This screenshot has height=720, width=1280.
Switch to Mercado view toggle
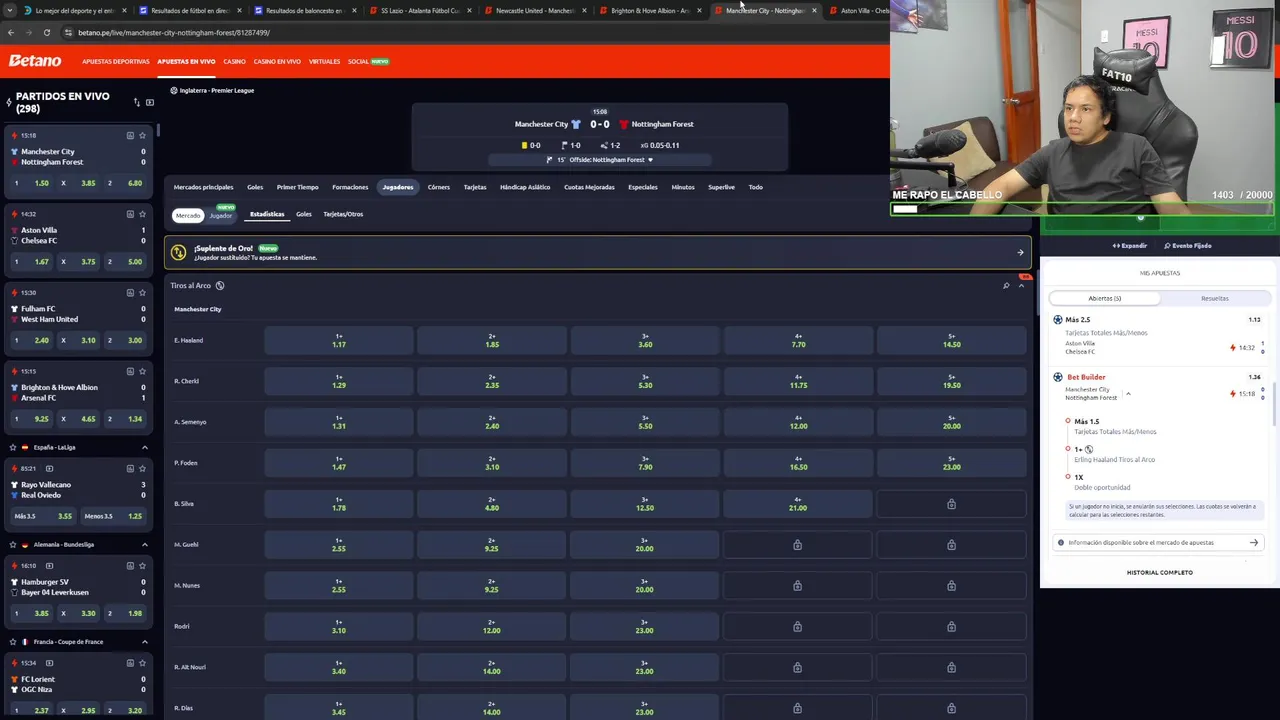[x=188, y=215]
